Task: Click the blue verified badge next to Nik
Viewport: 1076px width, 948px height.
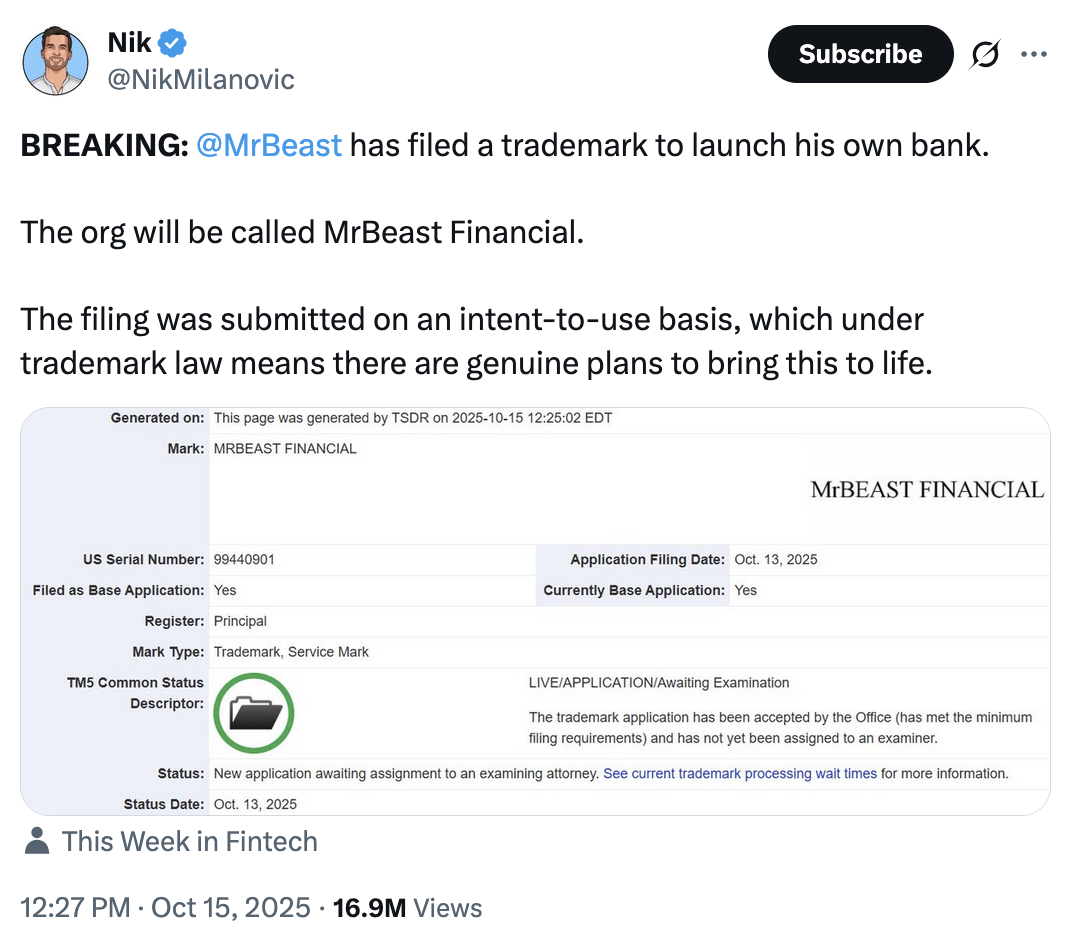Action: coord(170,41)
